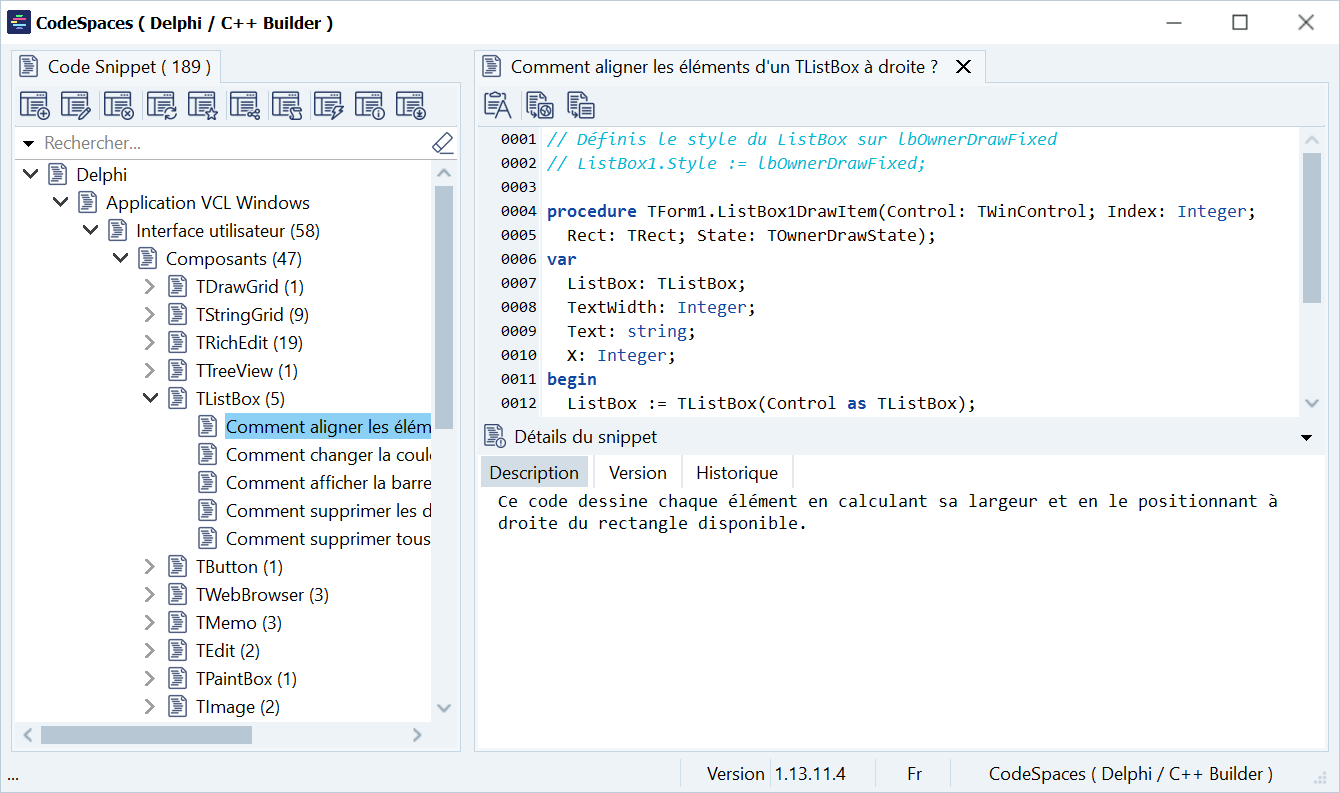Select snippet 'Comment changer la coul...'
This screenshot has width=1340, height=793.
pos(327,455)
